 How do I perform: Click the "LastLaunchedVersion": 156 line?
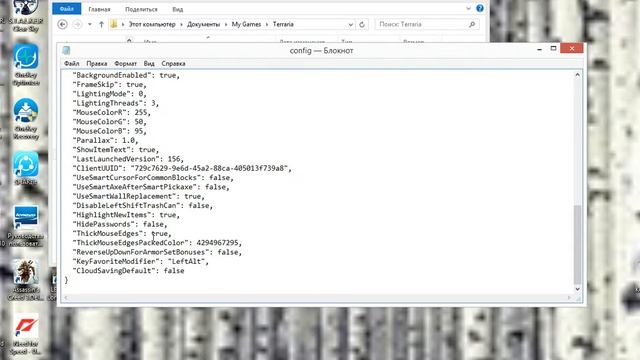click(x=128, y=159)
